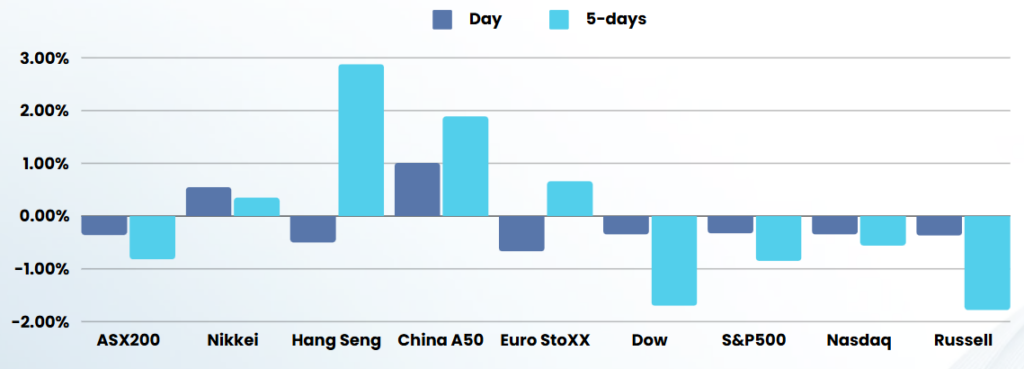Click the Nasdaq 5-days bar

(883, 231)
